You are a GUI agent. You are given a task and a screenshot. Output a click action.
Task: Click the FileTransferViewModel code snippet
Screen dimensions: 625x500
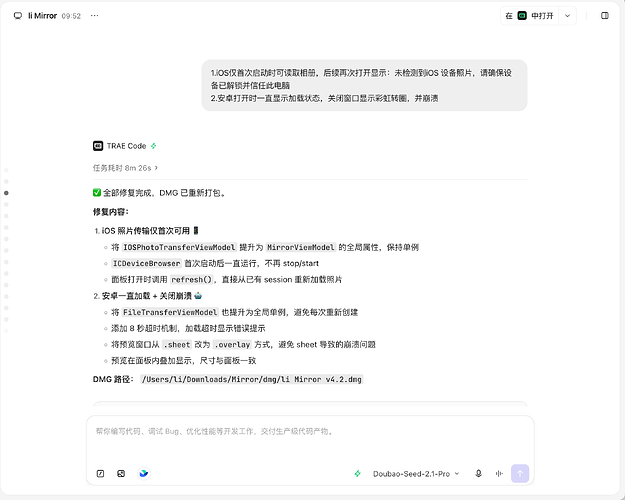click(170, 312)
